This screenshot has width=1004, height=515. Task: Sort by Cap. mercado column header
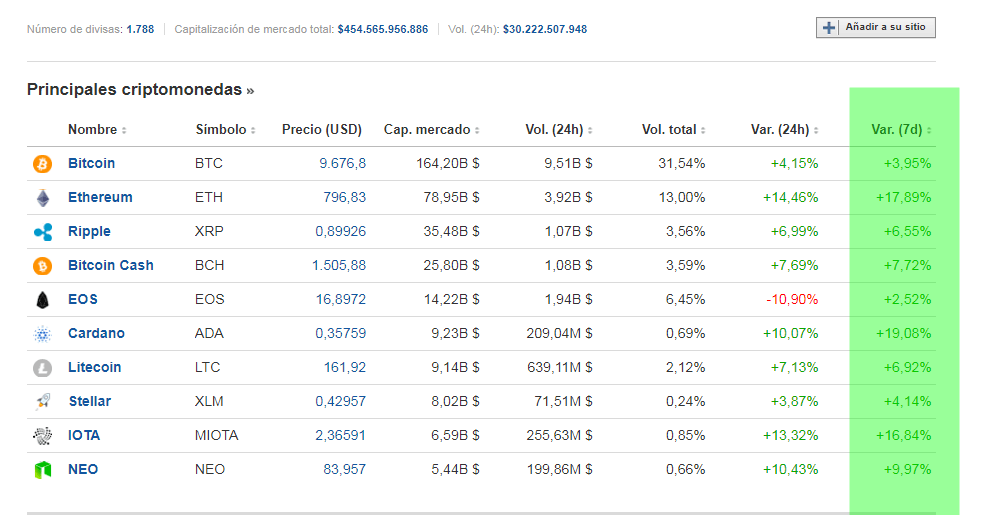click(432, 130)
